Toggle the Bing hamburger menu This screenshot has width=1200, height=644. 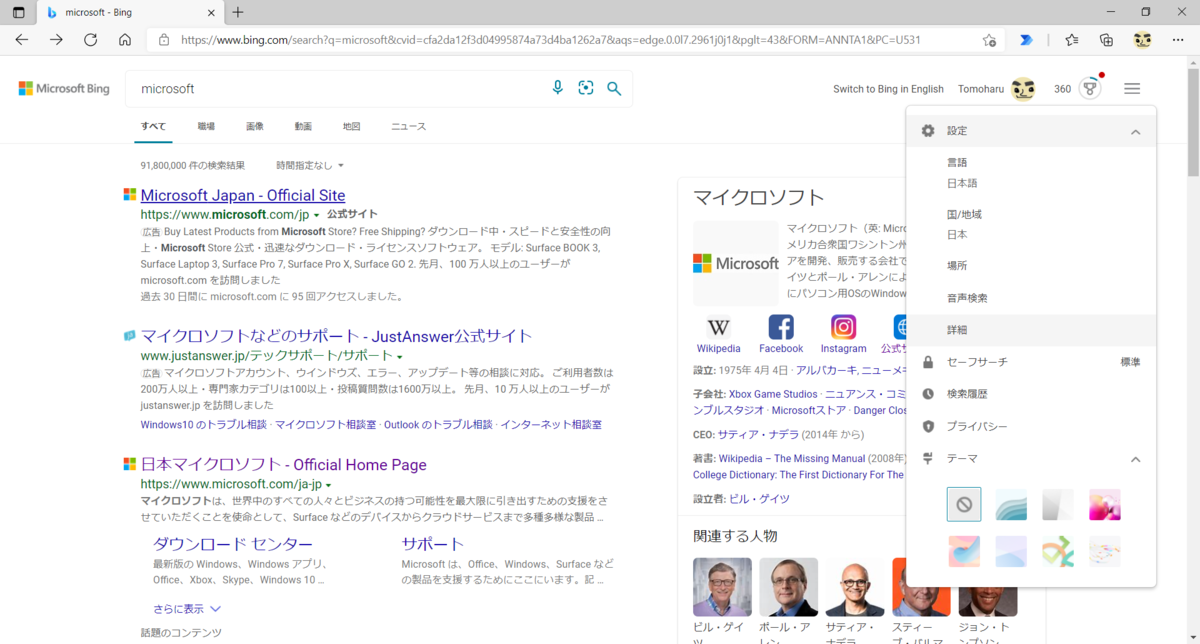click(1132, 89)
